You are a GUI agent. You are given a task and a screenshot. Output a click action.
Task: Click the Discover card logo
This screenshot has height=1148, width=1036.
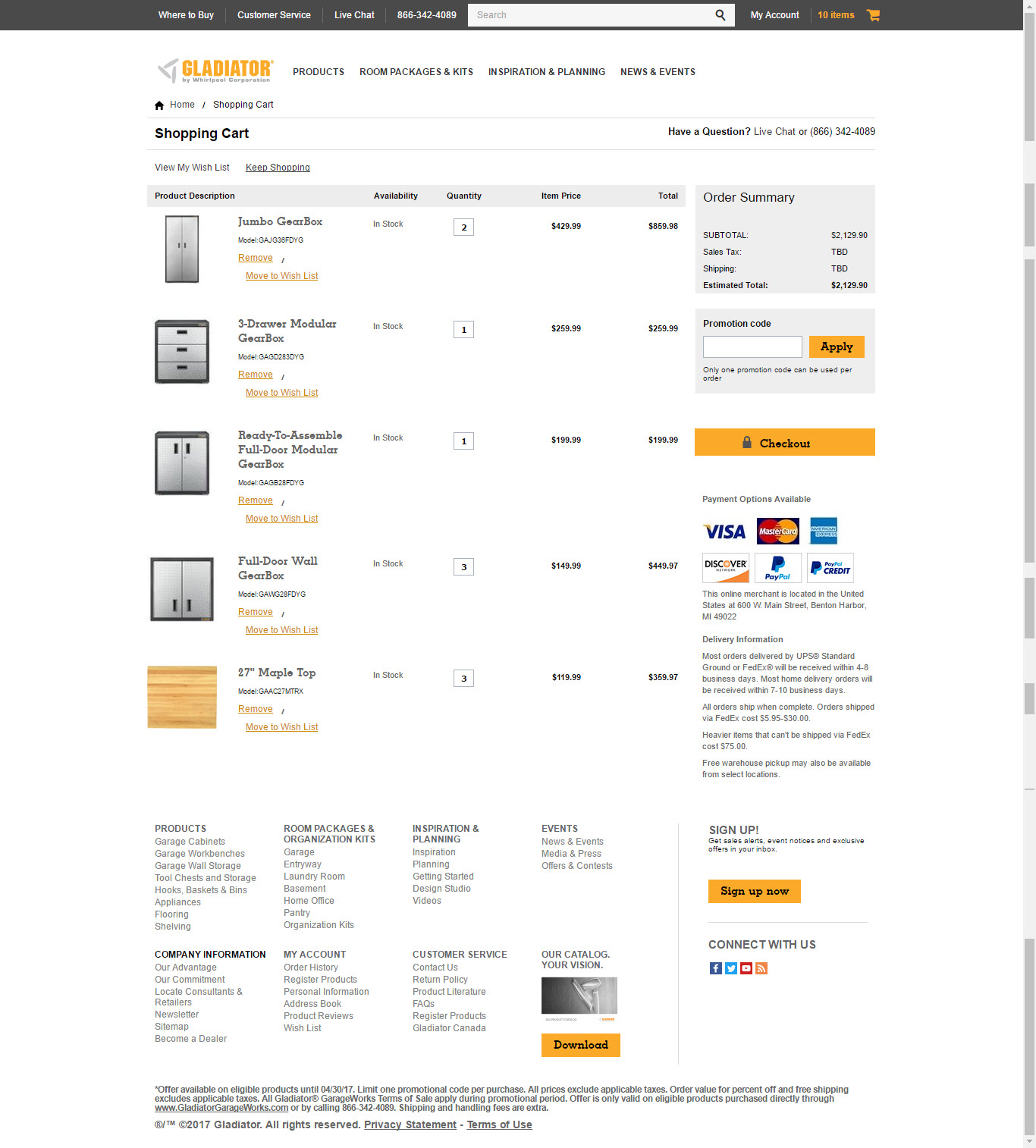pos(726,568)
